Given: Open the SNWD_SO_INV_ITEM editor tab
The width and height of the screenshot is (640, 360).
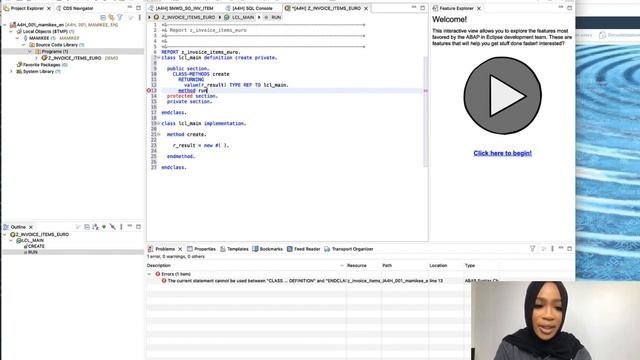Looking at the screenshot, I should pyautogui.click(x=181, y=8).
